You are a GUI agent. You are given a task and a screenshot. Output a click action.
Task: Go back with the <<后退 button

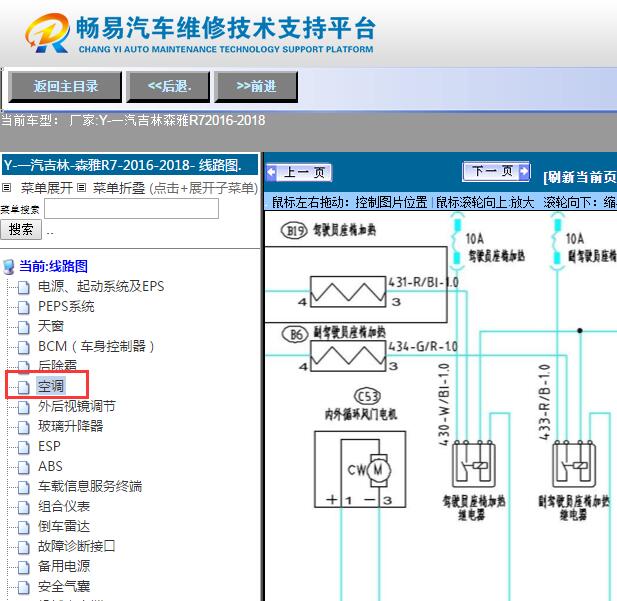[x=168, y=87]
